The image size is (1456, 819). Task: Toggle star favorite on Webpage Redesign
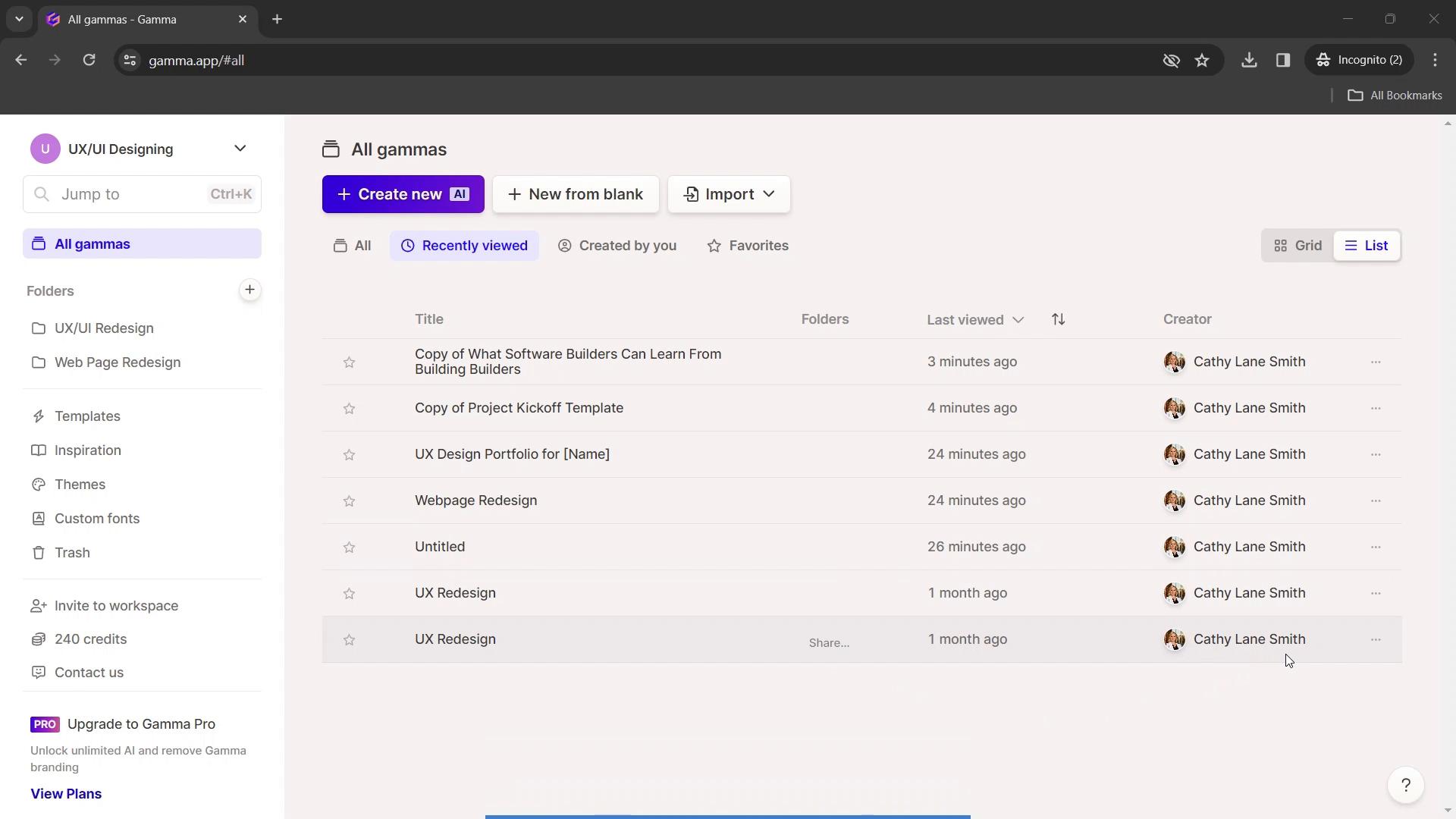(x=349, y=500)
